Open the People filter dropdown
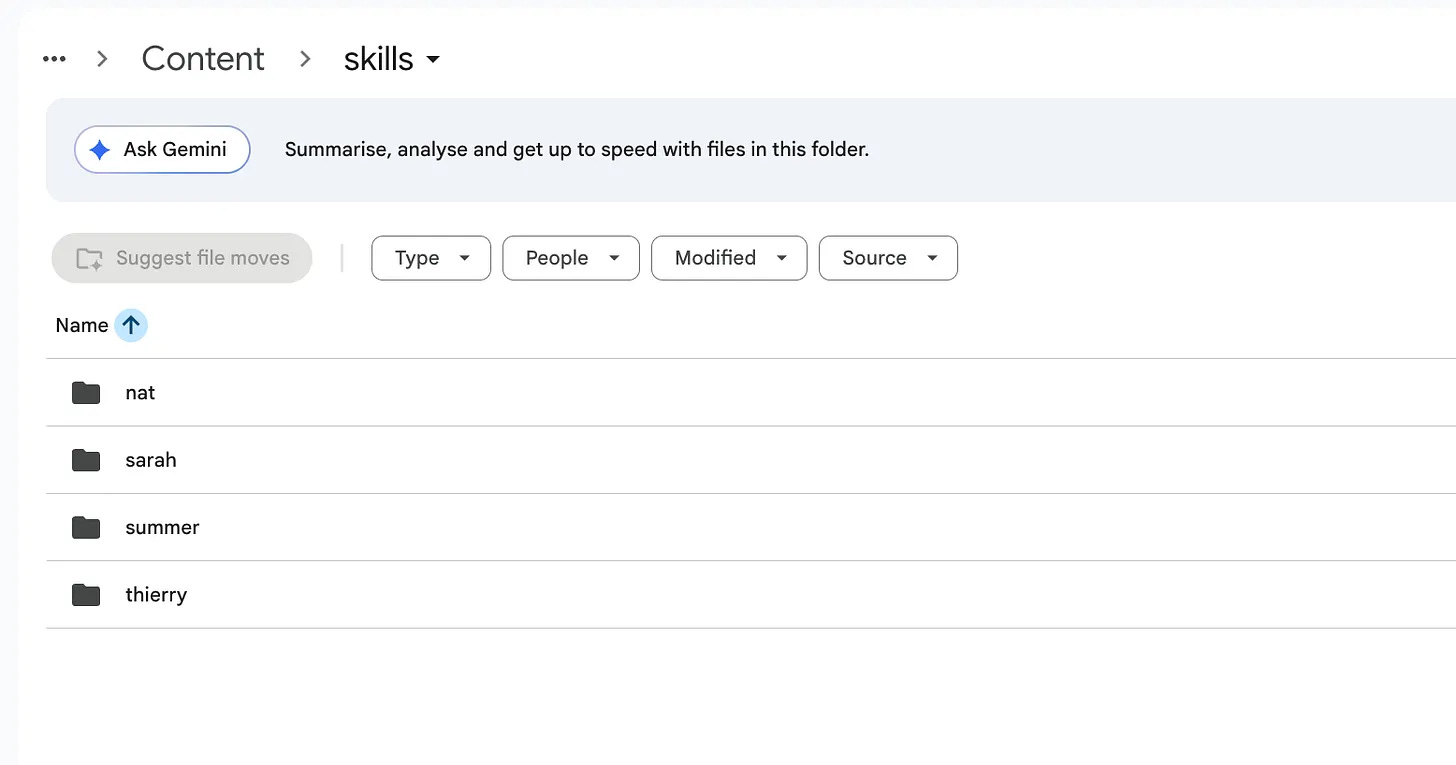 tap(571, 258)
